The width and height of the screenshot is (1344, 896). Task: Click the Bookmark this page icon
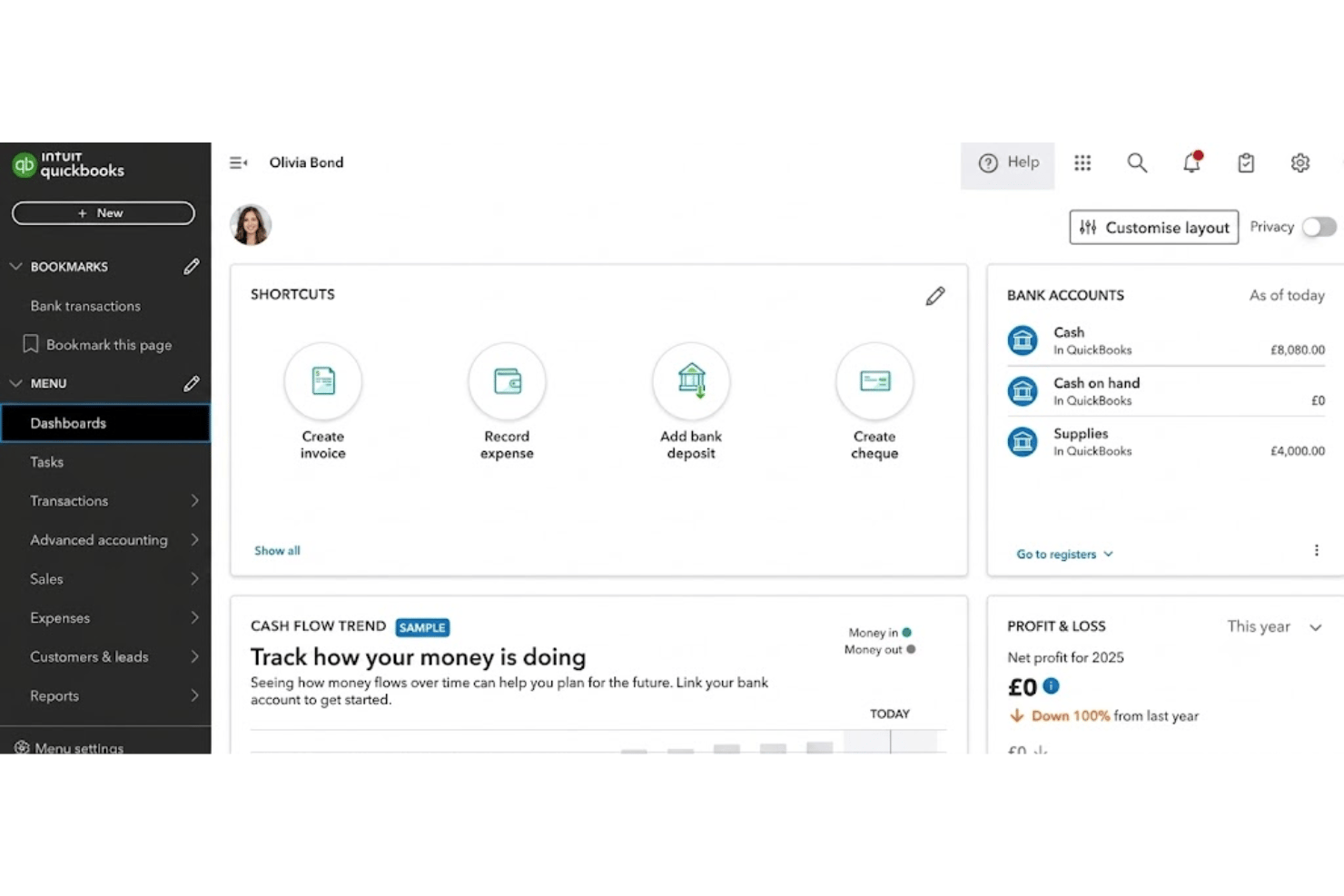coord(31,344)
